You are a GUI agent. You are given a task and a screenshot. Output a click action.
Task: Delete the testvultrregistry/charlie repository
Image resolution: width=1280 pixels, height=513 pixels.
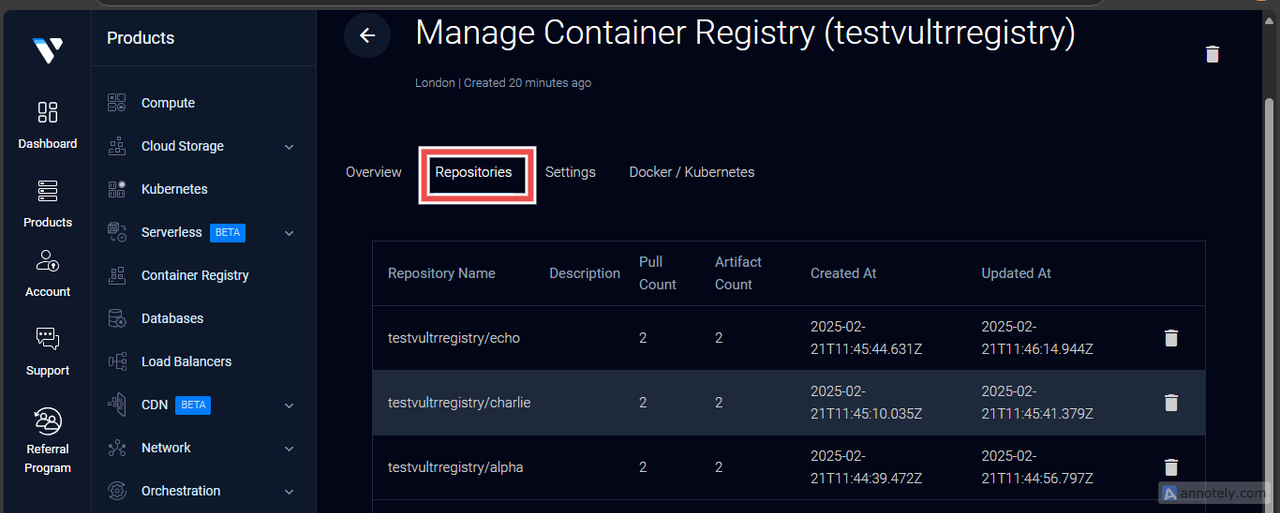pyautogui.click(x=1171, y=402)
